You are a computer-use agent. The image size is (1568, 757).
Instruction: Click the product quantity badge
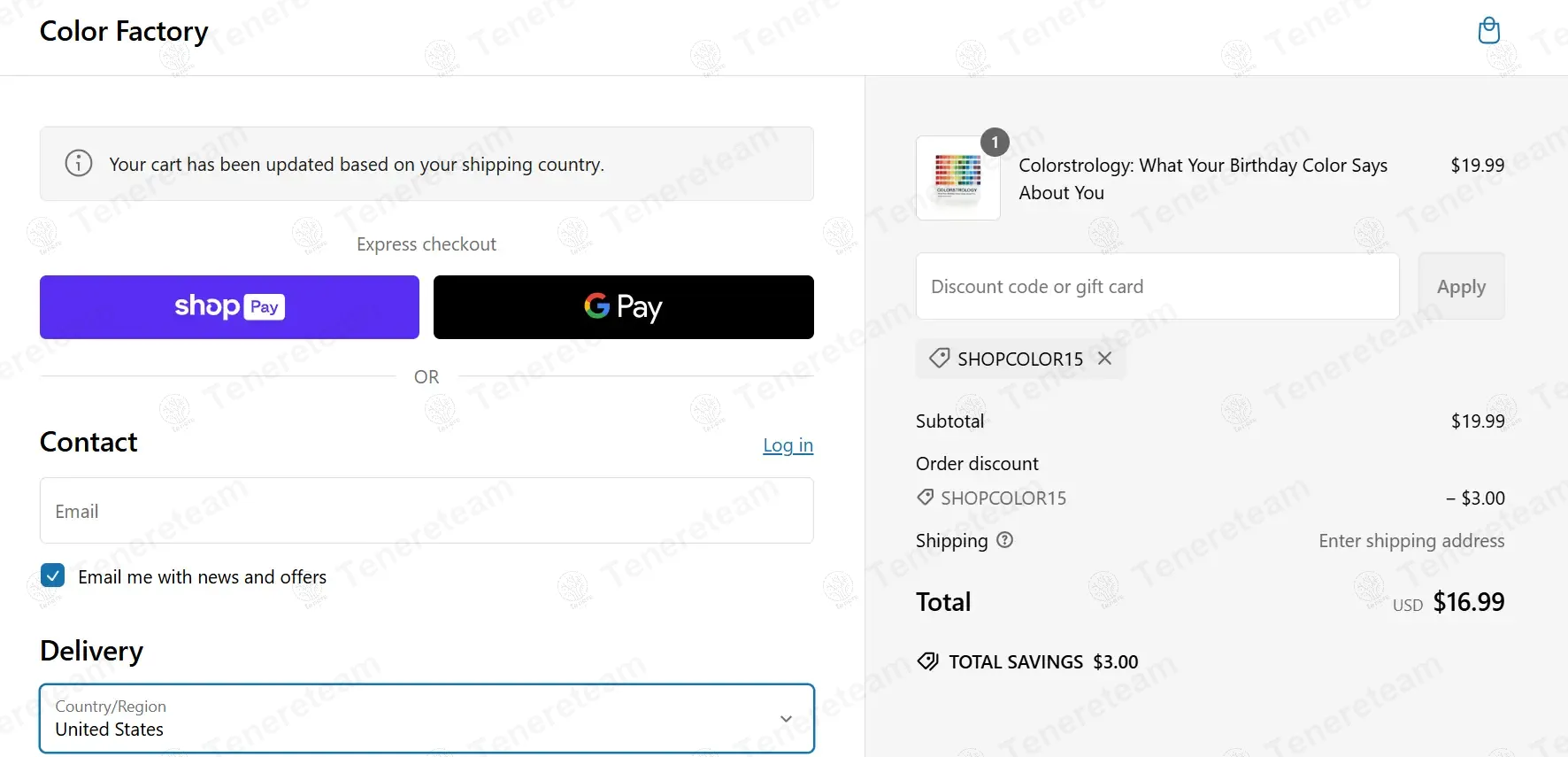tap(995, 143)
